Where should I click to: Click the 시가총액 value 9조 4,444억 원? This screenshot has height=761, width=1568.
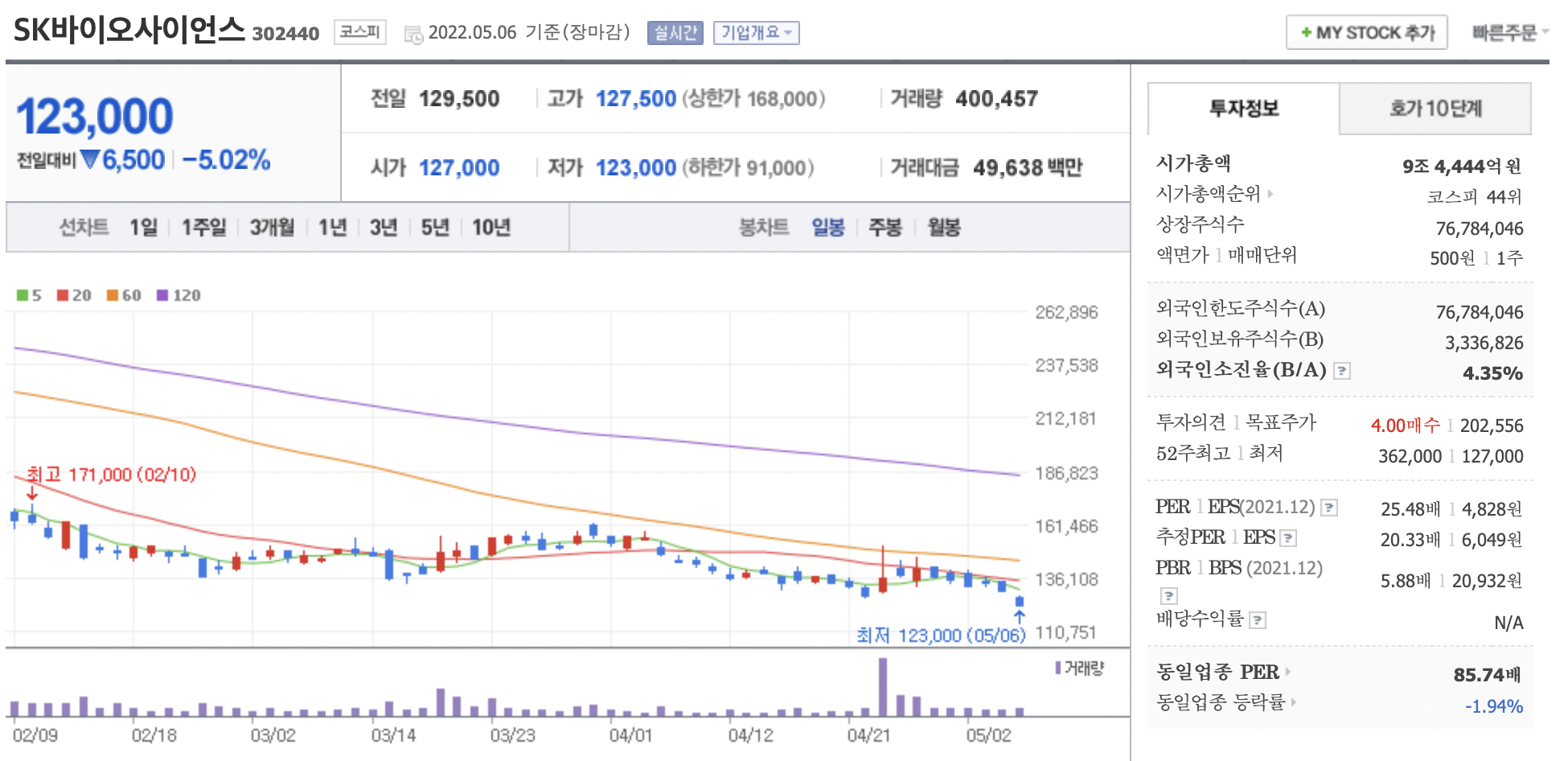pos(1462,167)
